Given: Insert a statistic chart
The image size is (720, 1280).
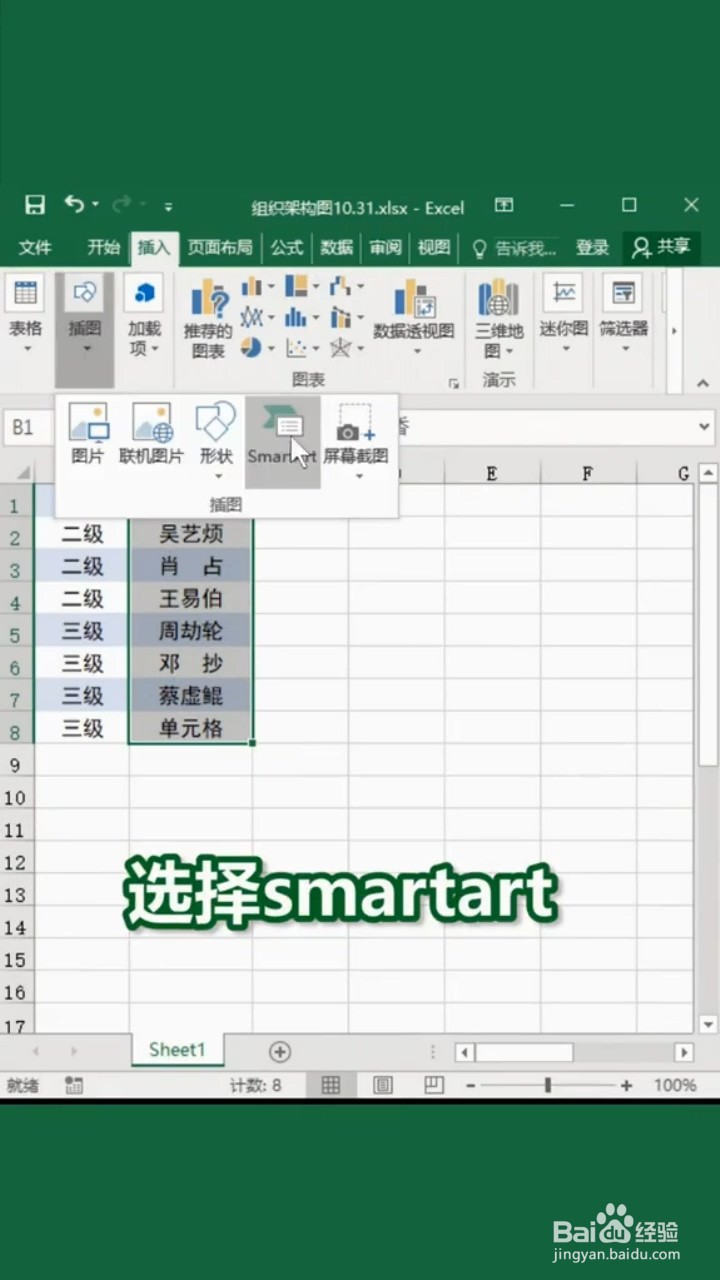Looking at the screenshot, I should (302, 318).
